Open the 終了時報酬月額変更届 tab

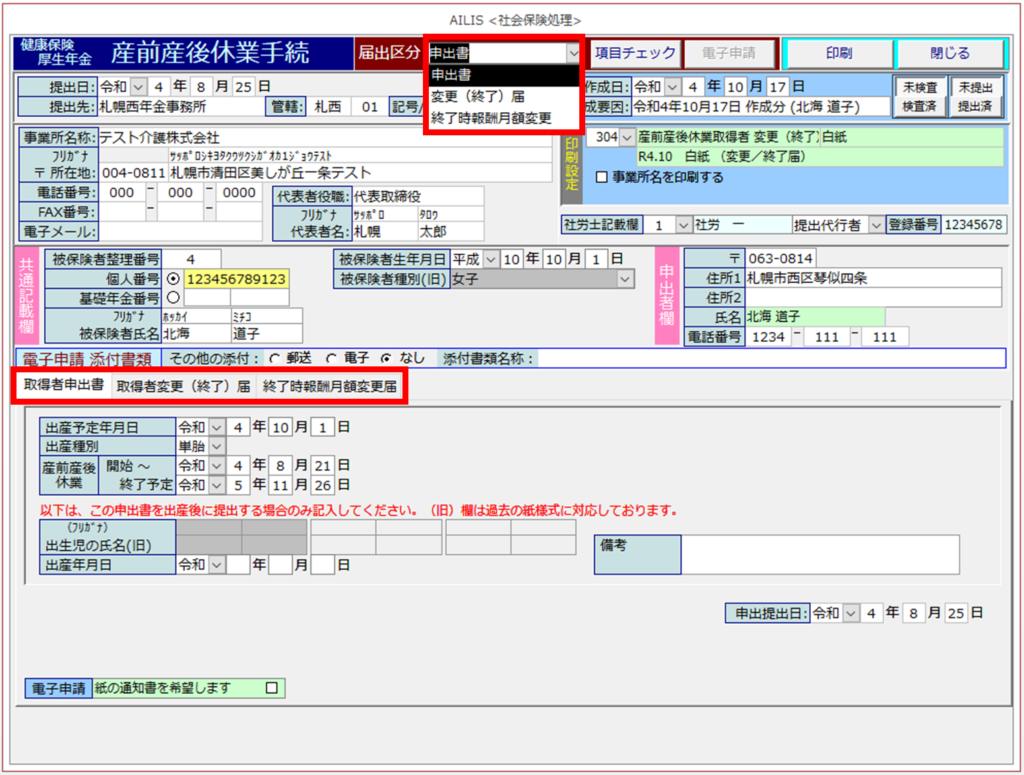(329, 386)
